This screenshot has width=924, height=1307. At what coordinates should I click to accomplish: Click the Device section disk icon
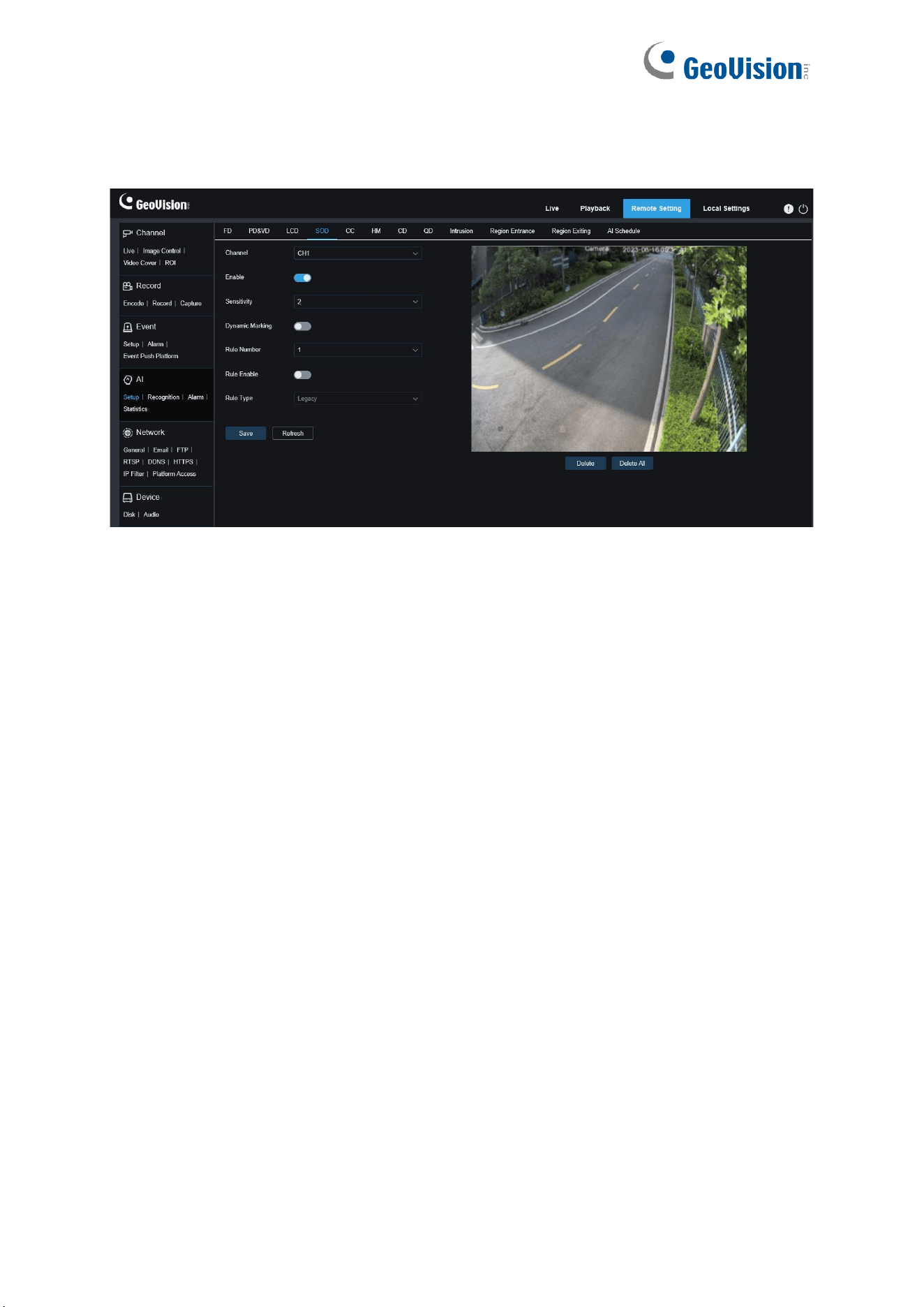tap(128, 497)
